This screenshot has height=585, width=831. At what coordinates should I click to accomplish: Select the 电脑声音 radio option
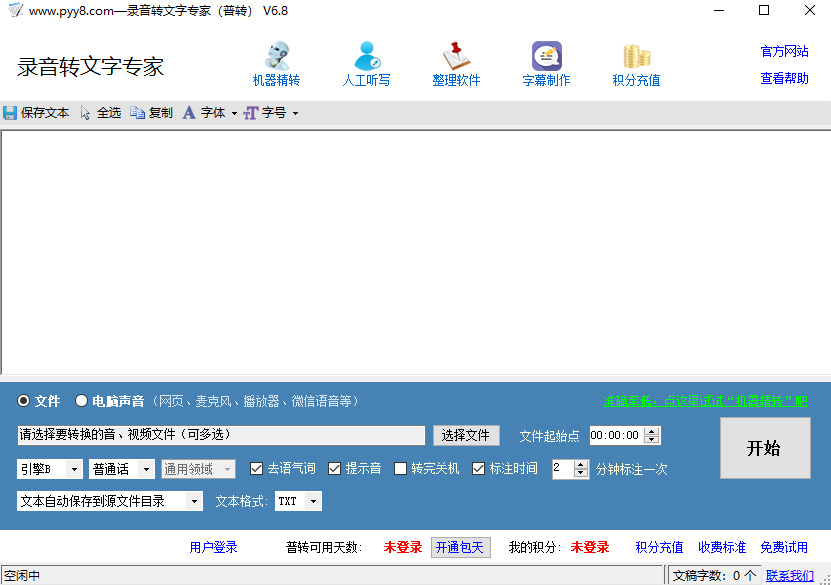pyautogui.click(x=82, y=401)
